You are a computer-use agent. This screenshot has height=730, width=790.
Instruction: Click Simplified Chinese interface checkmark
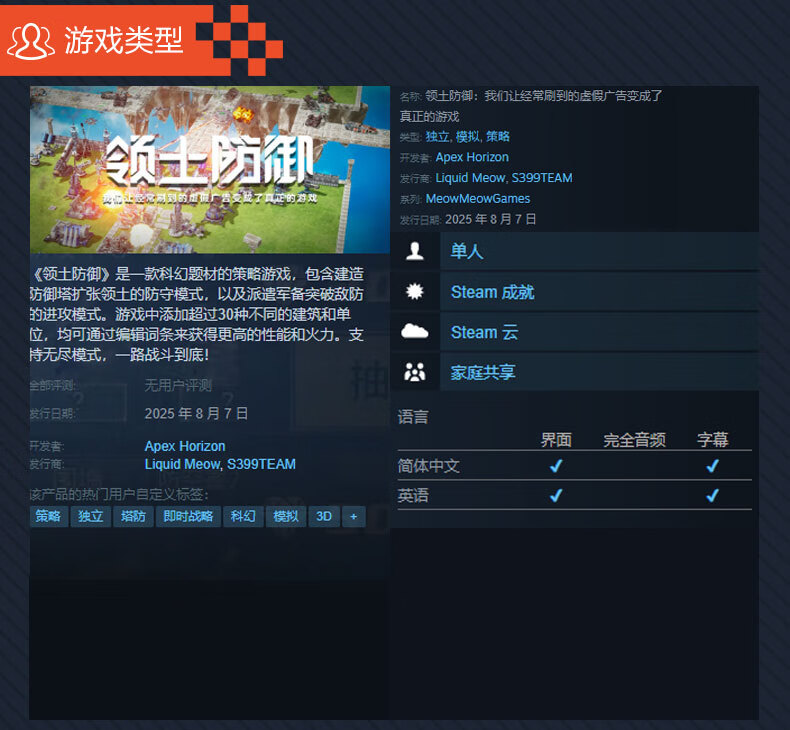tap(556, 466)
